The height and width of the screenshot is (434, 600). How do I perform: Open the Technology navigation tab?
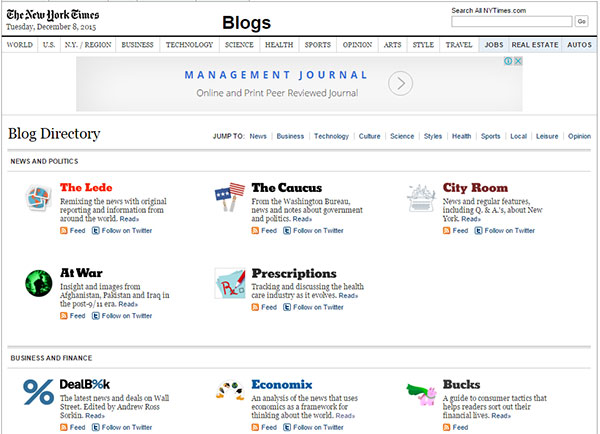189,45
